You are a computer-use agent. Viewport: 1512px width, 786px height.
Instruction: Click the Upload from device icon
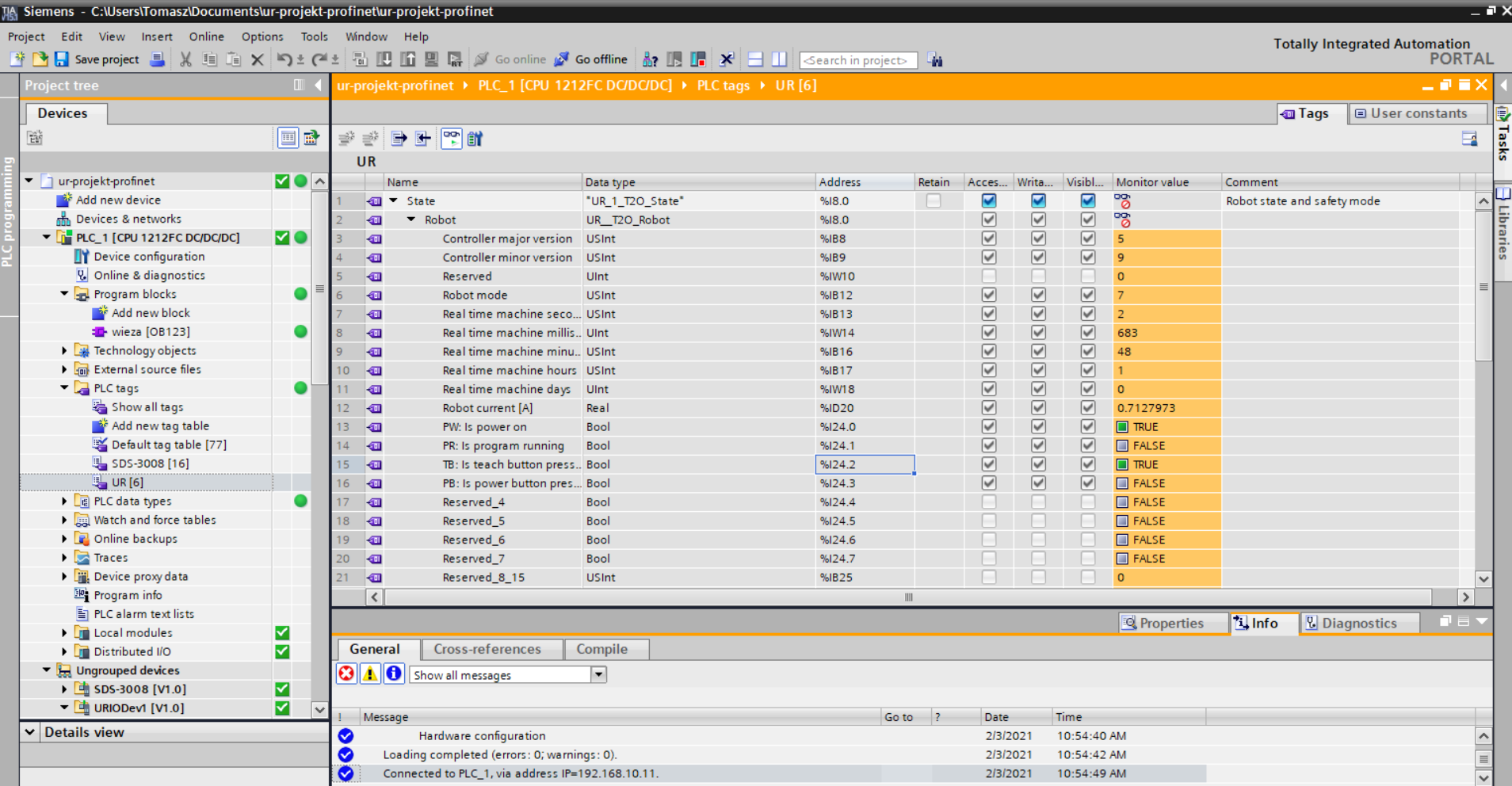[x=407, y=59]
